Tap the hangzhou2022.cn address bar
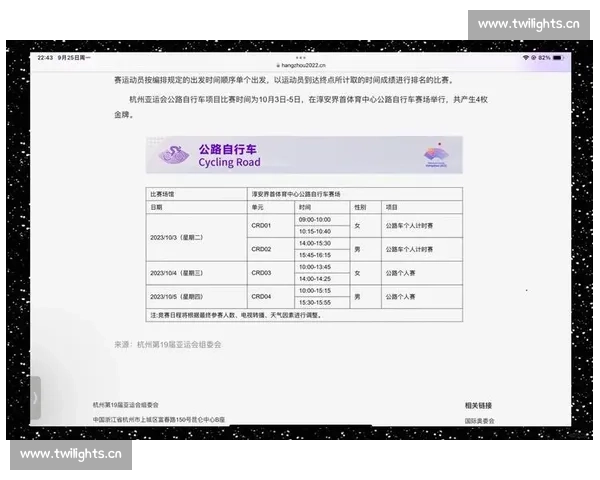Image resolution: width=600 pixels, height=480 pixels. 301,65
